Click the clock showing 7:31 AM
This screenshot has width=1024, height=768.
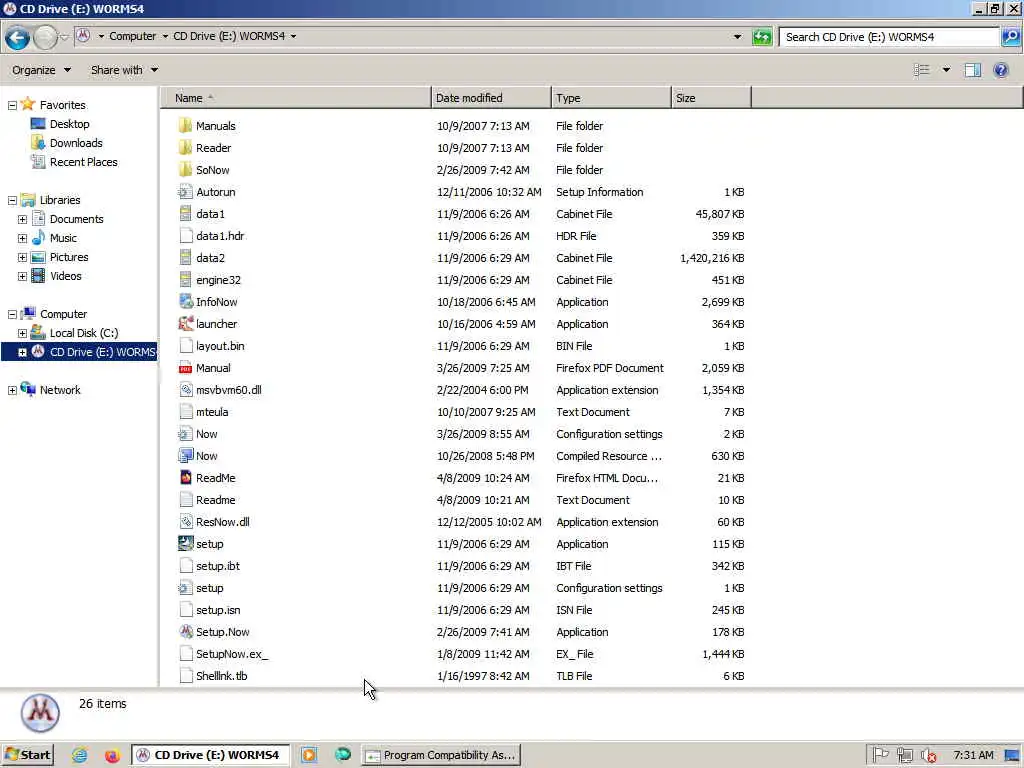click(973, 755)
